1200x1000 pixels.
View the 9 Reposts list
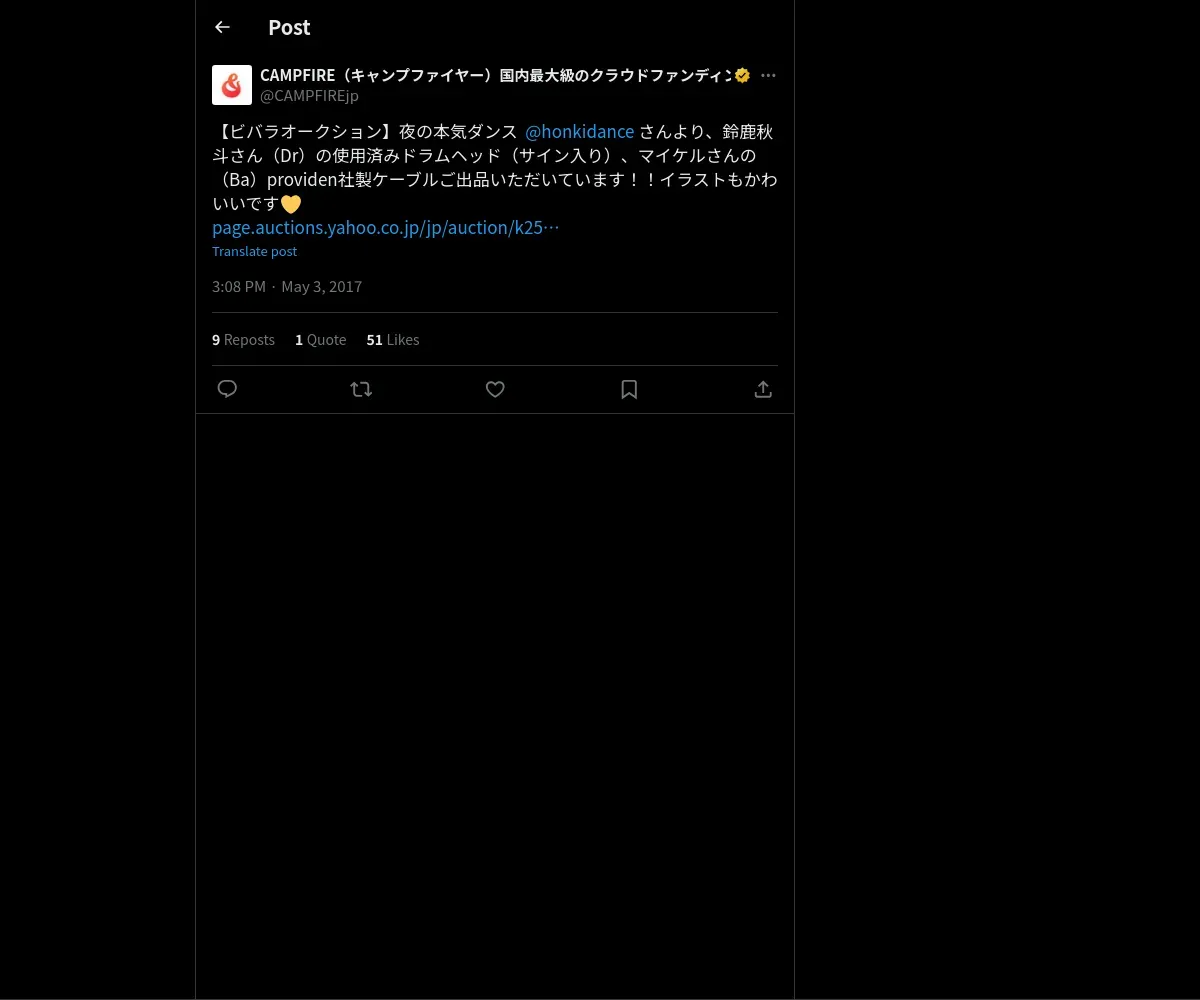click(243, 340)
